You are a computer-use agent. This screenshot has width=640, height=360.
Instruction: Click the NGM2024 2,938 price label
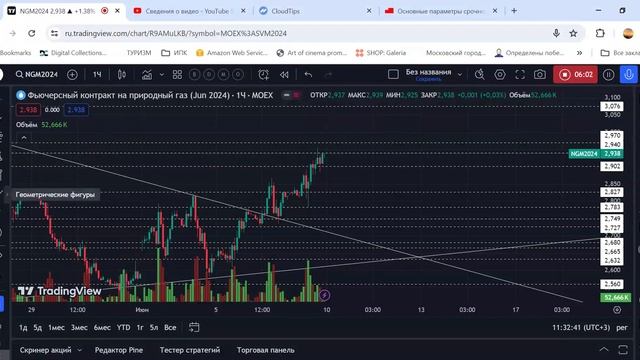coord(596,153)
